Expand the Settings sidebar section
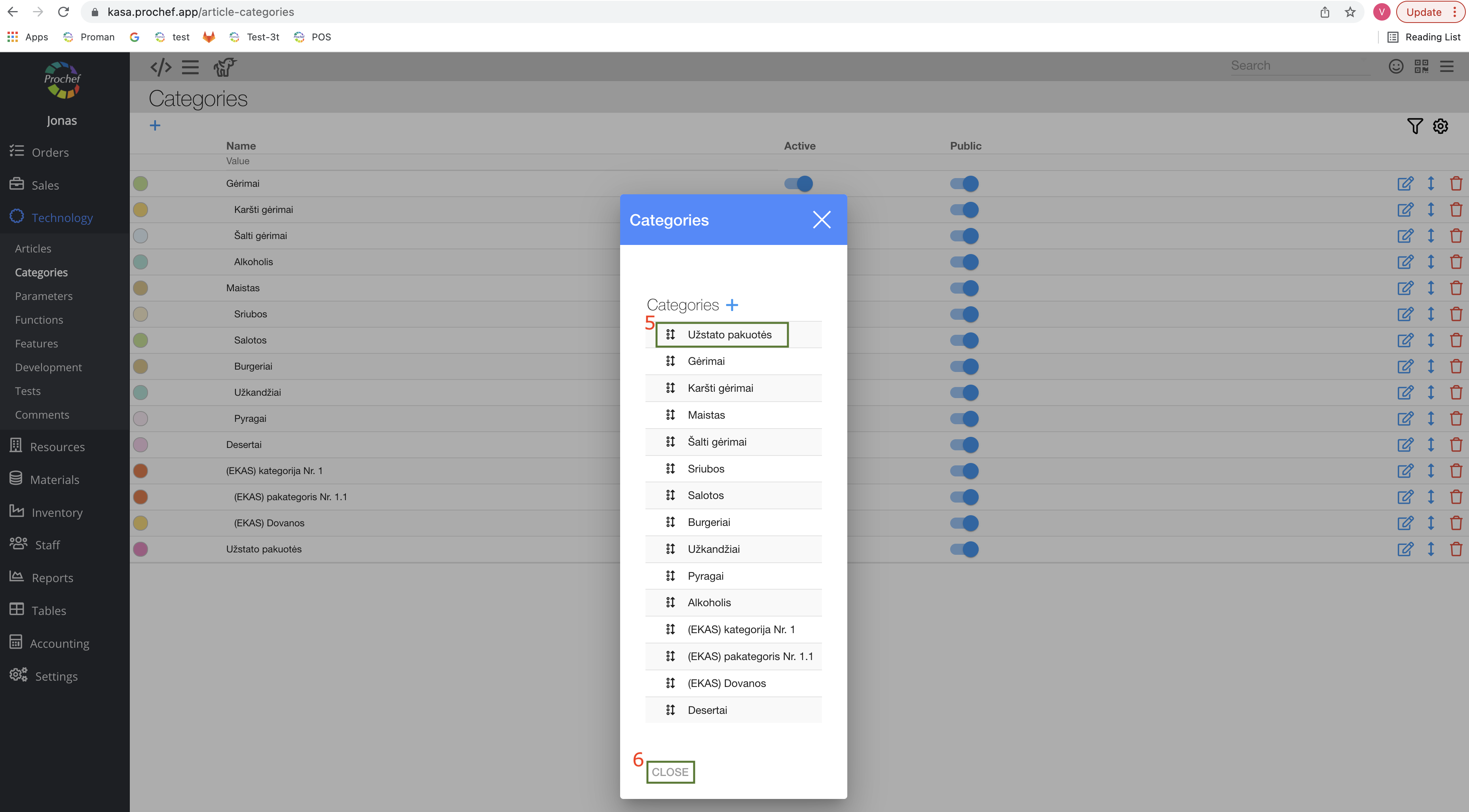Viewport: 1469px width, 812px height. 56,676
